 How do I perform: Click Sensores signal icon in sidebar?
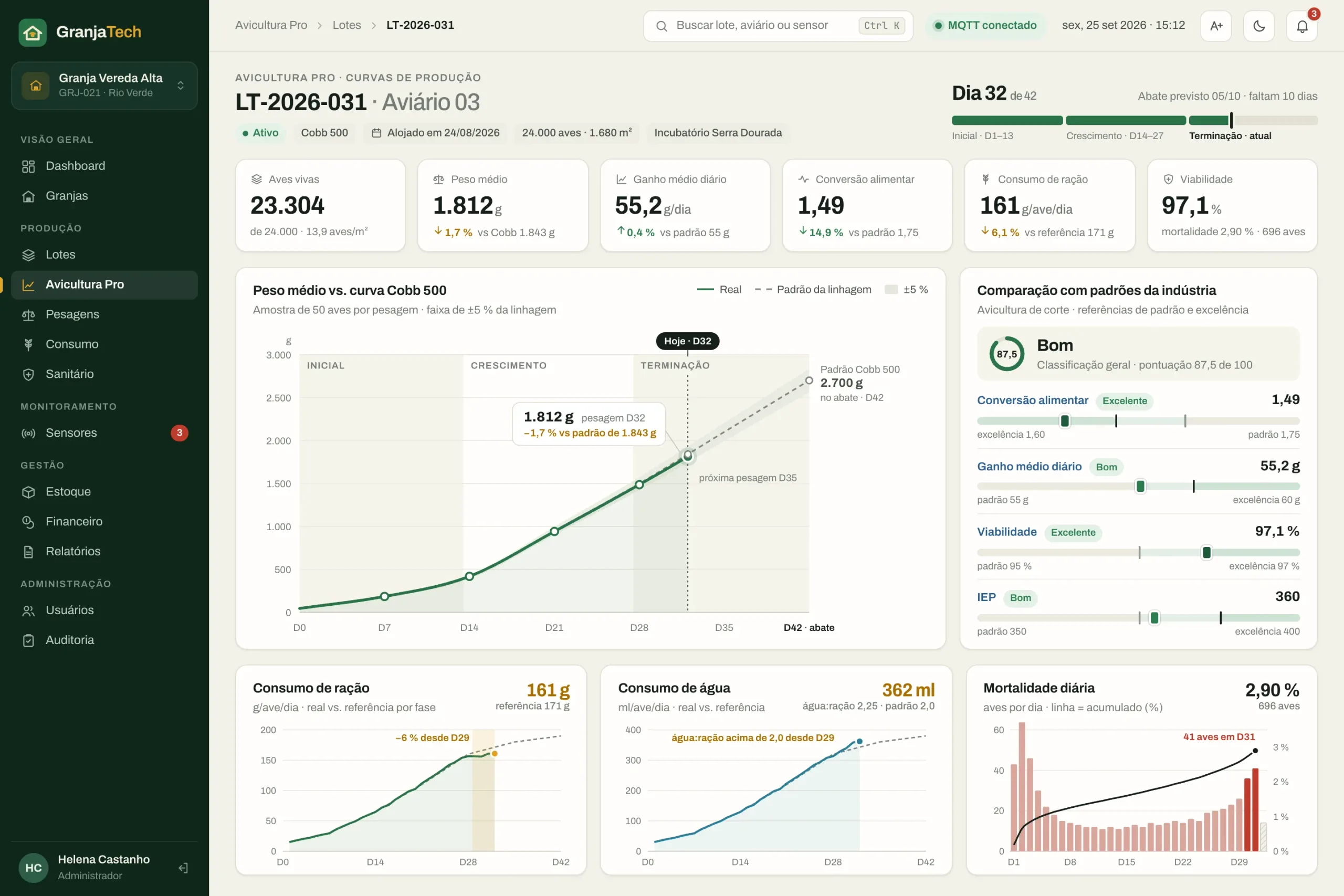click(28, 433)
